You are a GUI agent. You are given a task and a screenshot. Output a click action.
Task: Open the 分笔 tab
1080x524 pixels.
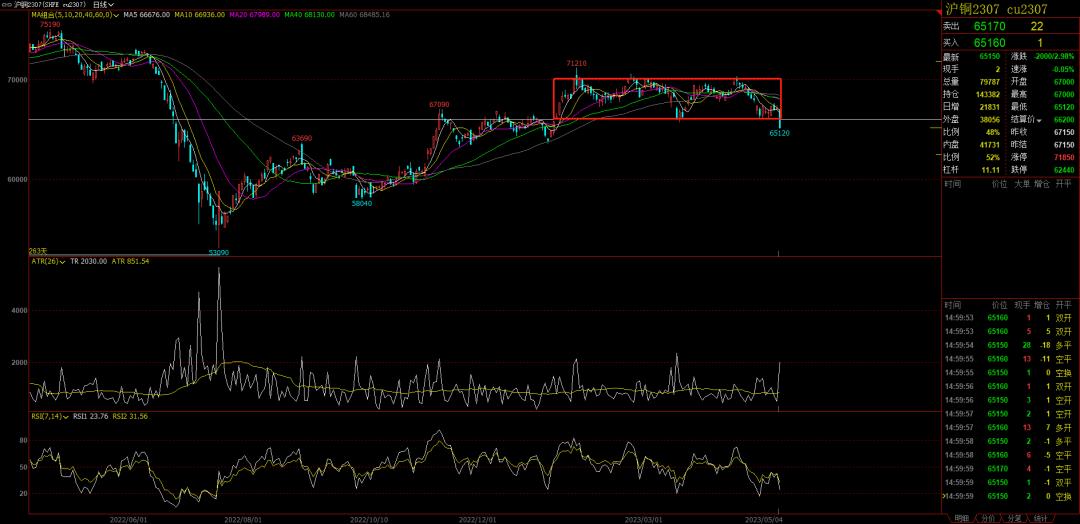(1014, 518)
